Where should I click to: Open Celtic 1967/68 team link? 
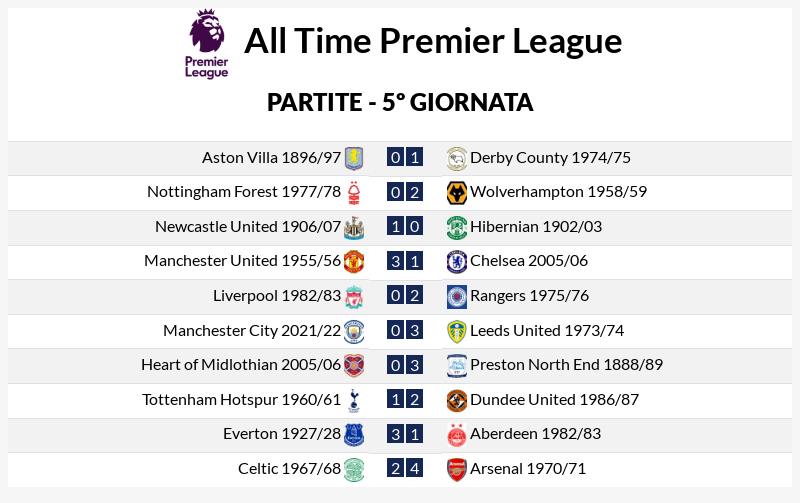pos(289,469)
